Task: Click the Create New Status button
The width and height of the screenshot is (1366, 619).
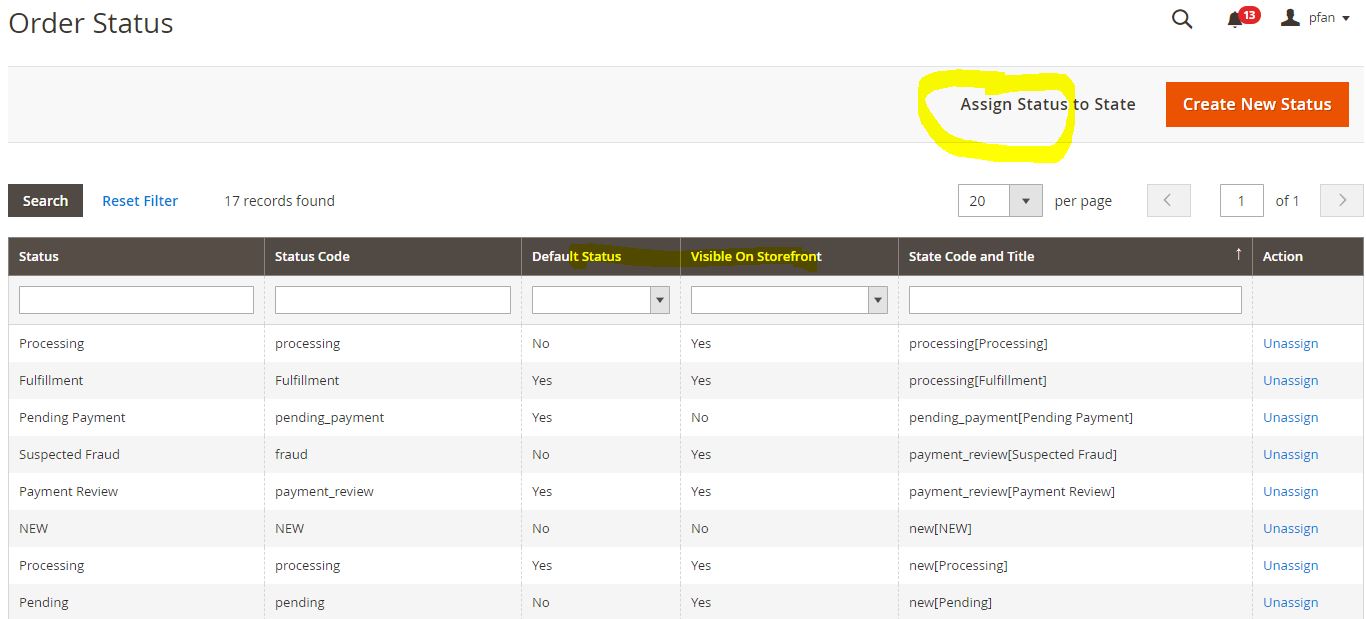Action: pyautogui.click(x=1257, y=104)
